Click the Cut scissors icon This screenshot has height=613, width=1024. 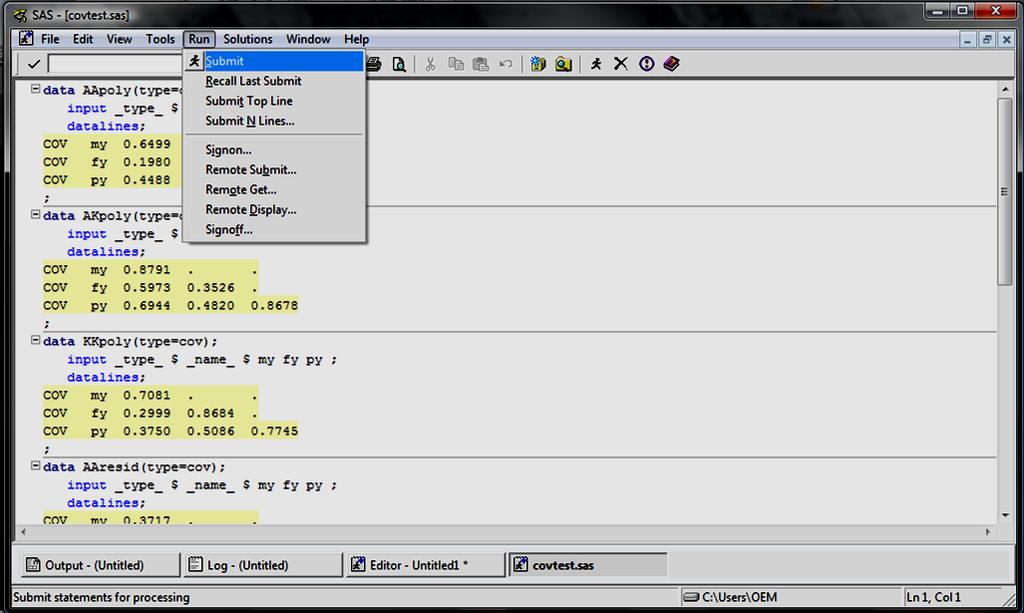[x=430, y=64]
